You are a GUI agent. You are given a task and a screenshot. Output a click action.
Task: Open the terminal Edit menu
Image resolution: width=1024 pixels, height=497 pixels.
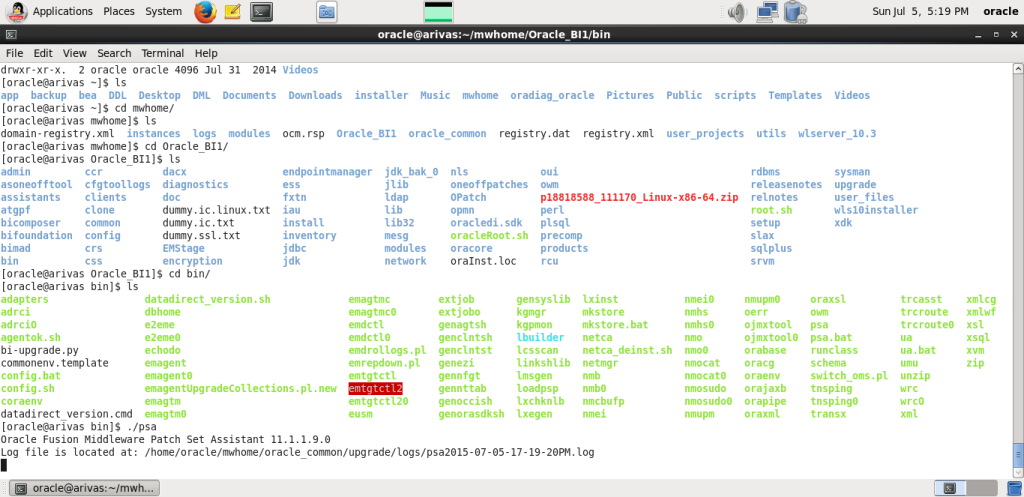coord(43,53)
